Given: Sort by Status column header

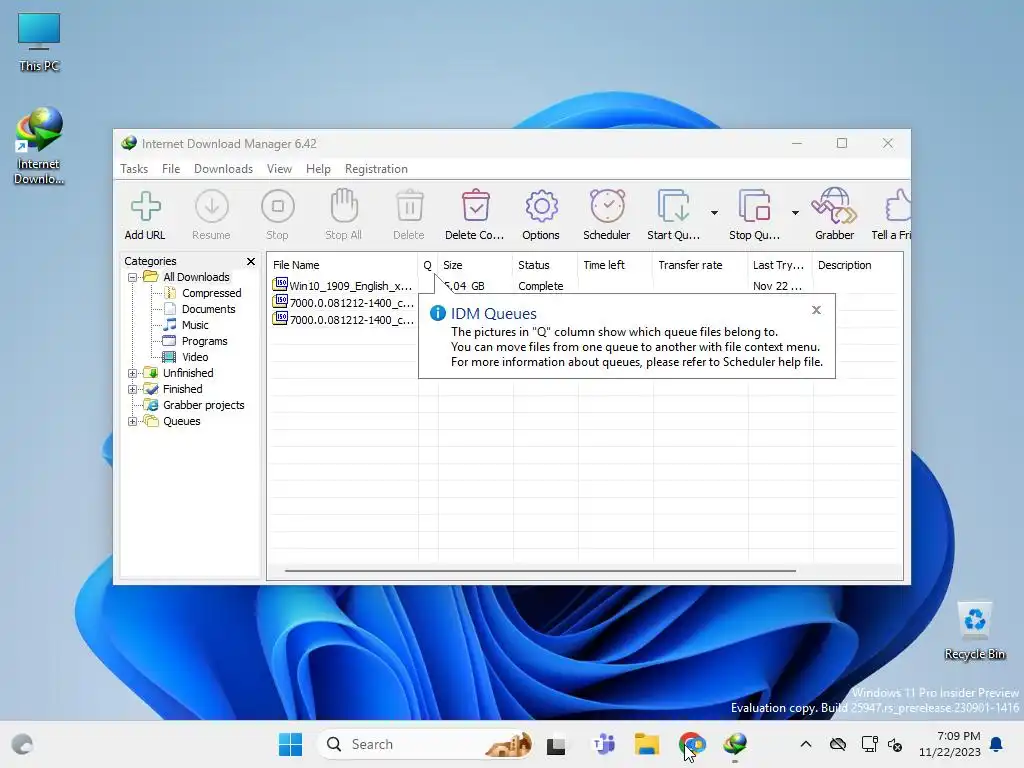Looking at the screenshot, I should [x=545, y=265].
